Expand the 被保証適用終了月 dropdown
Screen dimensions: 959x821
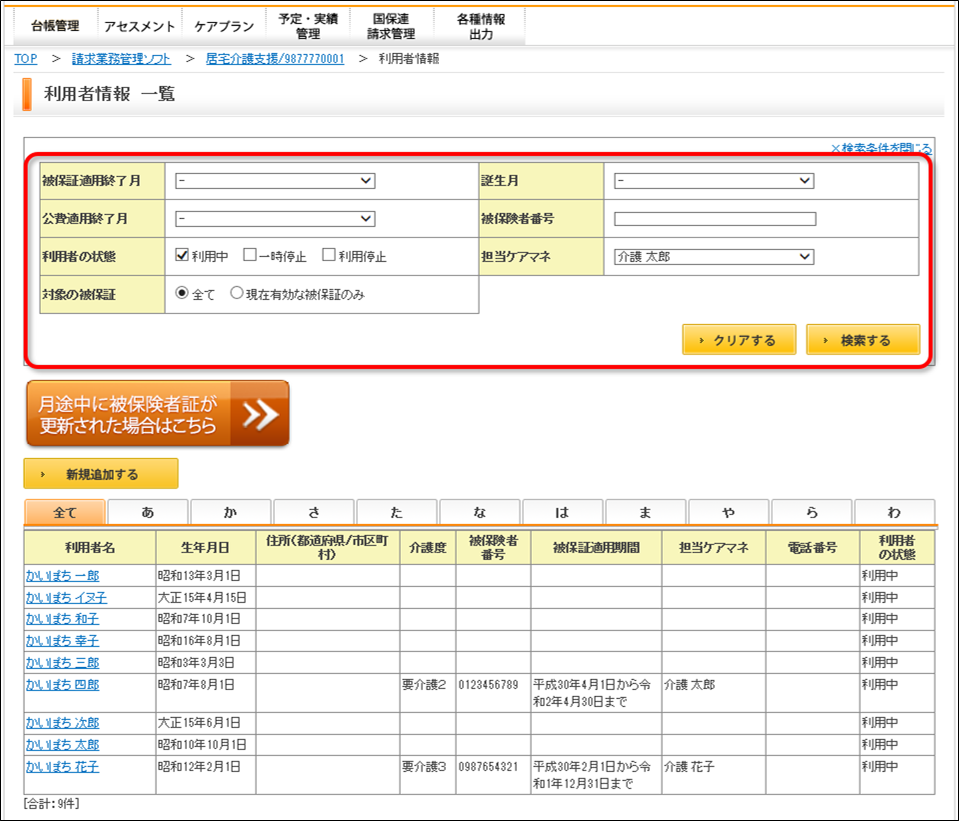tap(275, 180)
